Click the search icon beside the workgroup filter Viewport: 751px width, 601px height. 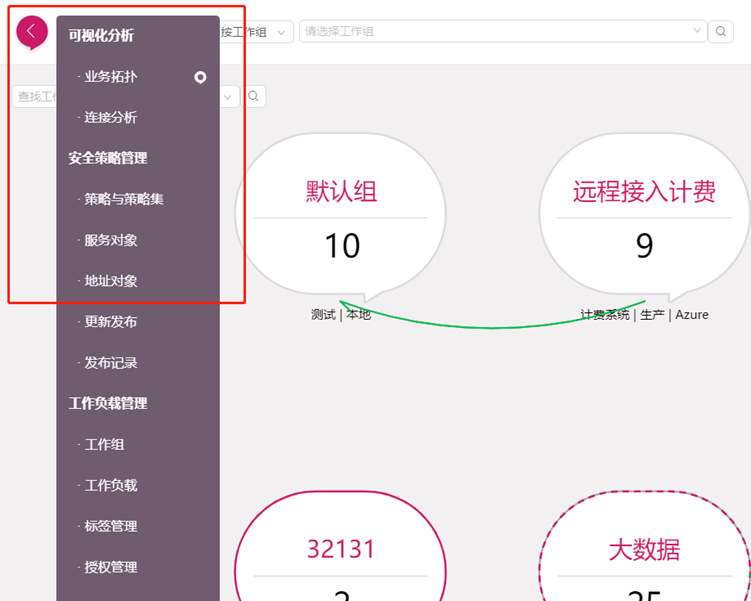tap(254, 96)
